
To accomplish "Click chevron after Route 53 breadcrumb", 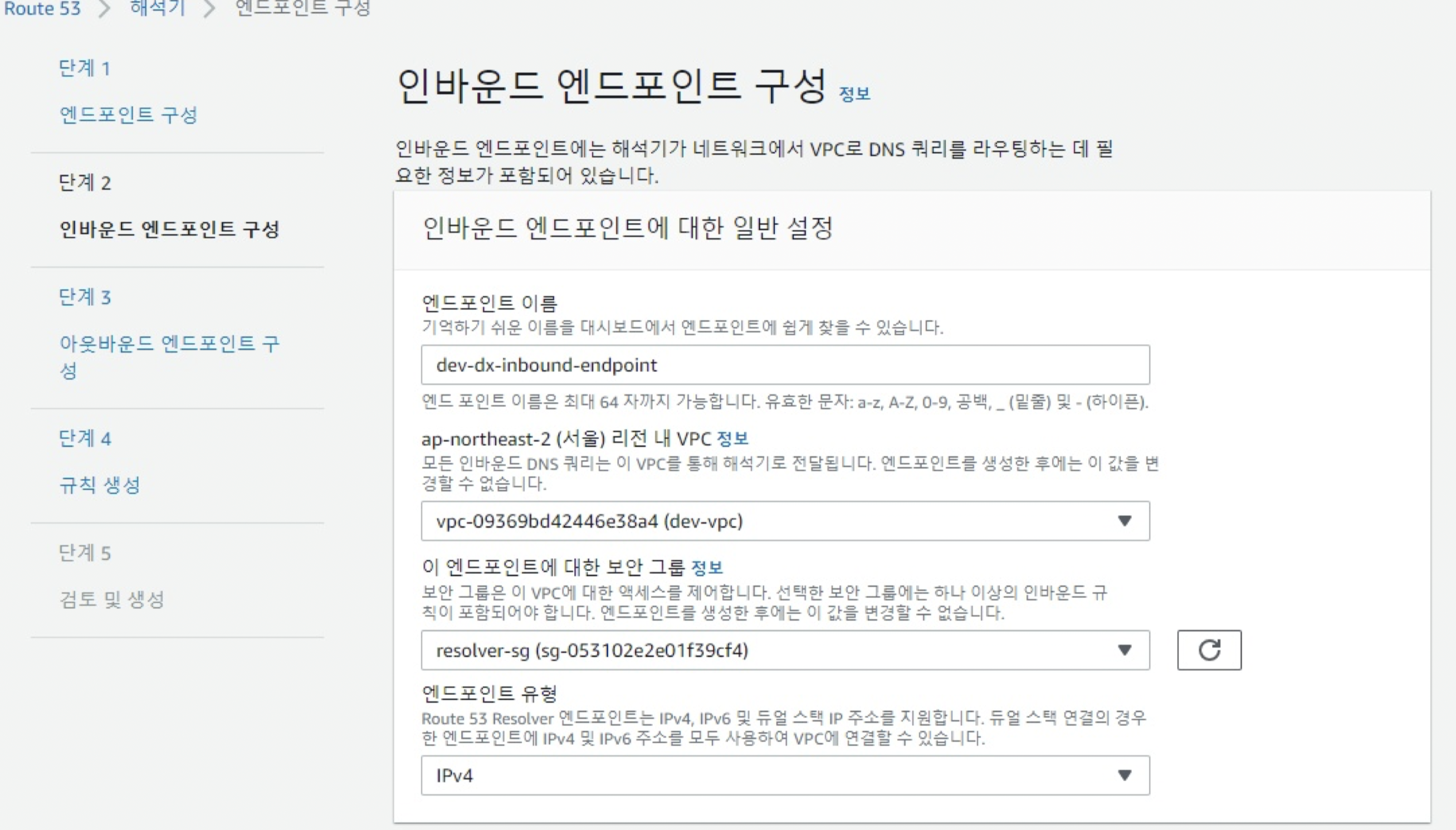I will pyautogui.click(x=104, y=9).
